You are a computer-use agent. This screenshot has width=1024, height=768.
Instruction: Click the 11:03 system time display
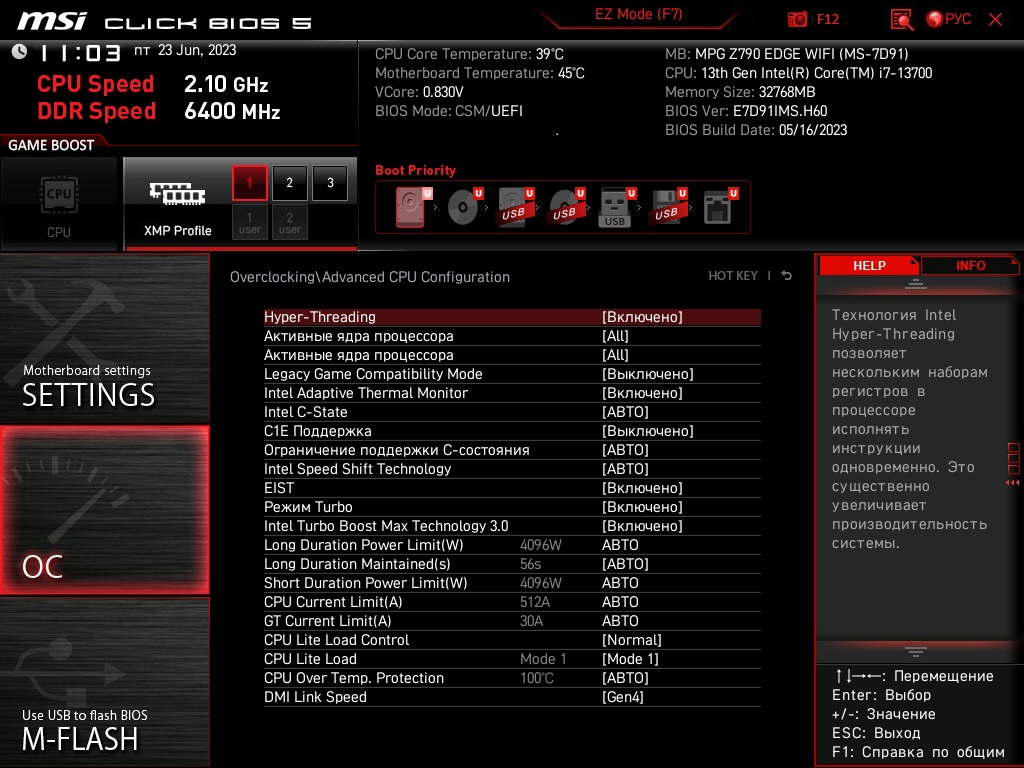pos(80,53)
